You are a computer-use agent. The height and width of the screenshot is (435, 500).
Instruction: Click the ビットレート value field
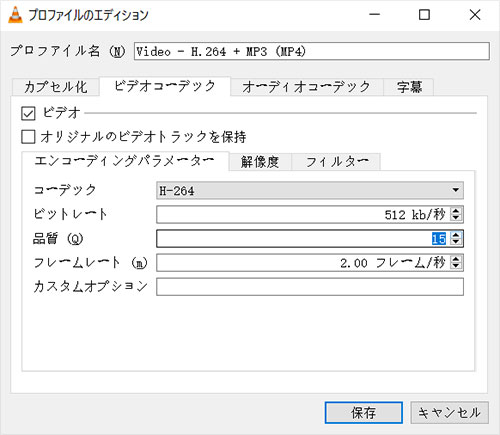tap(303, 214)
